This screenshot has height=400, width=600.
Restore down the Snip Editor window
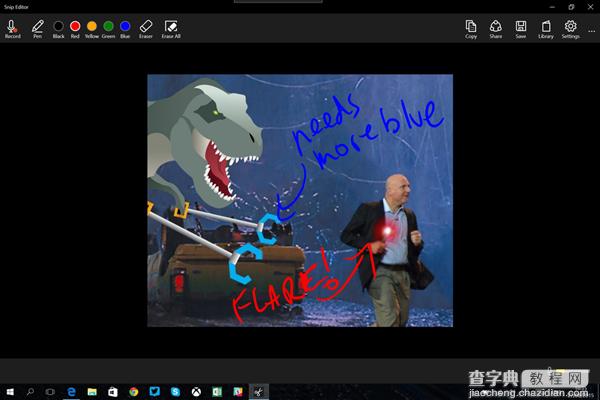(x=571, y=7)
